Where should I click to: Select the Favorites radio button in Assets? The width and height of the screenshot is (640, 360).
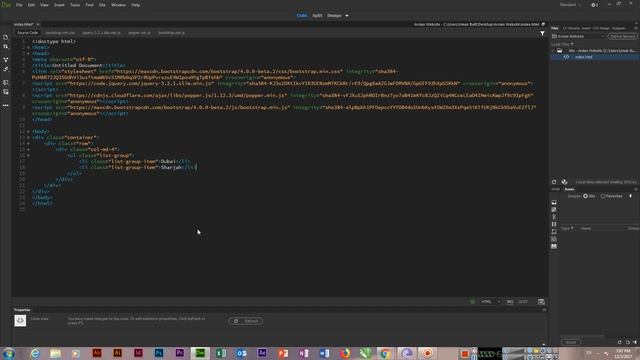(x=603, y=196)
